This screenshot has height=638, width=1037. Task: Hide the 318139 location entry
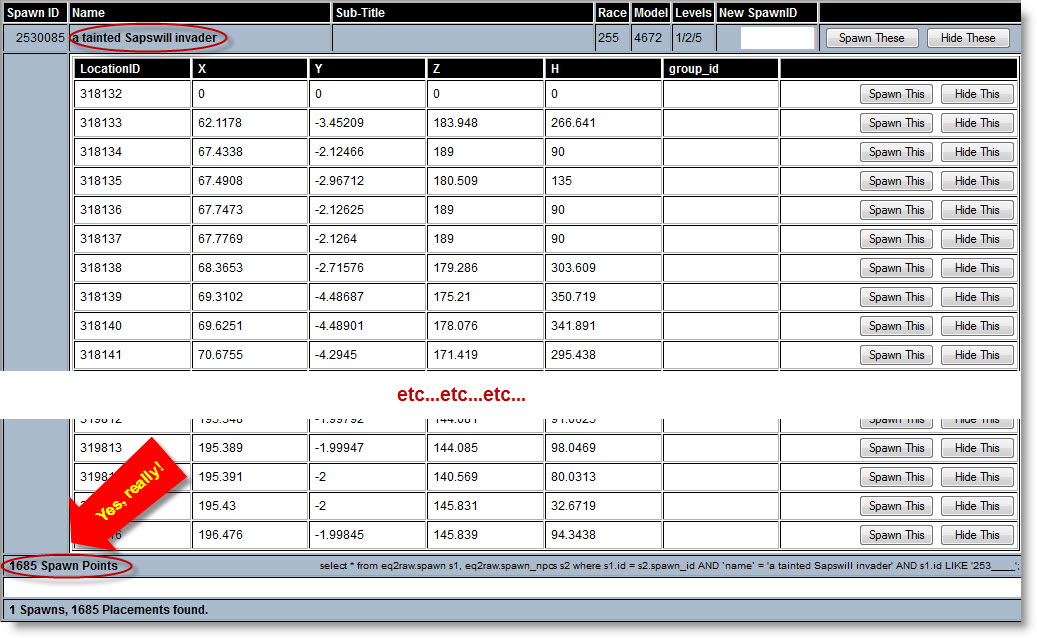976,297
